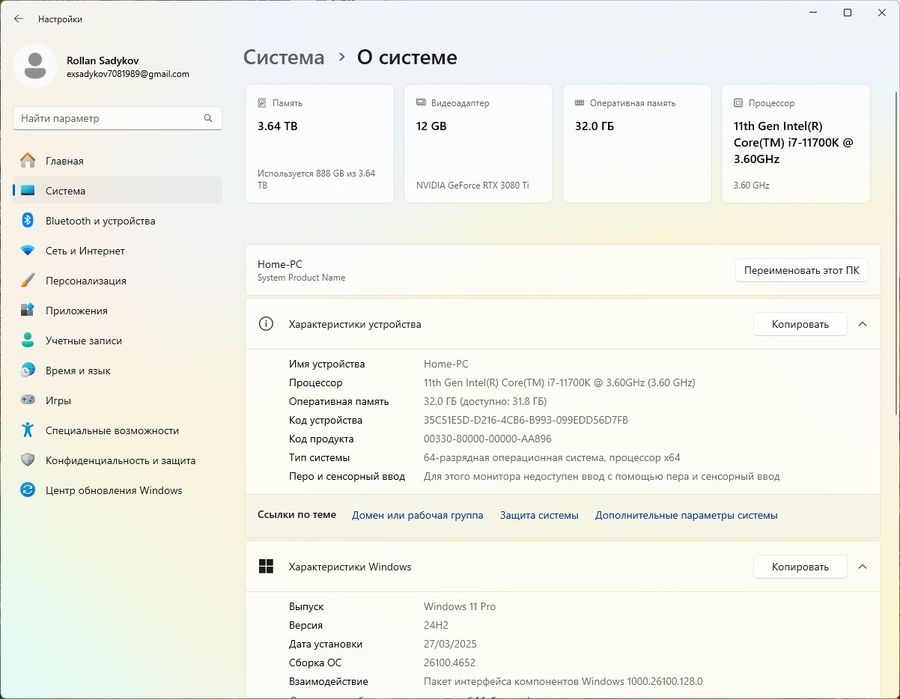
Task: Click the Windows logo near Характеристики Windows
Action: (x=266, y=566)
